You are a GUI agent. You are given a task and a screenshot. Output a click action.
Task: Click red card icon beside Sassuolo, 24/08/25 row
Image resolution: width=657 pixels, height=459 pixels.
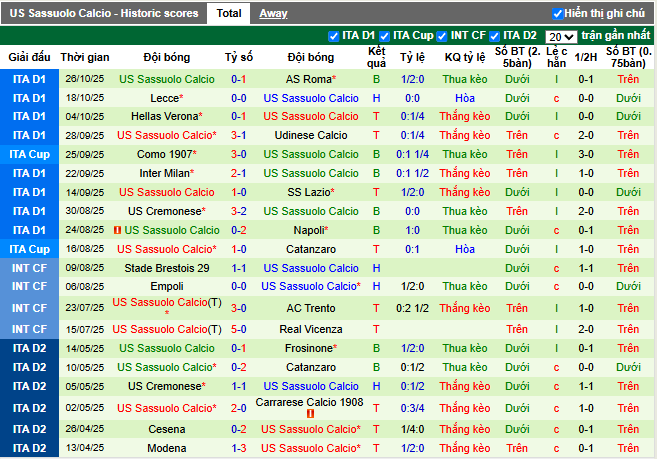click(x=118, y=230)
